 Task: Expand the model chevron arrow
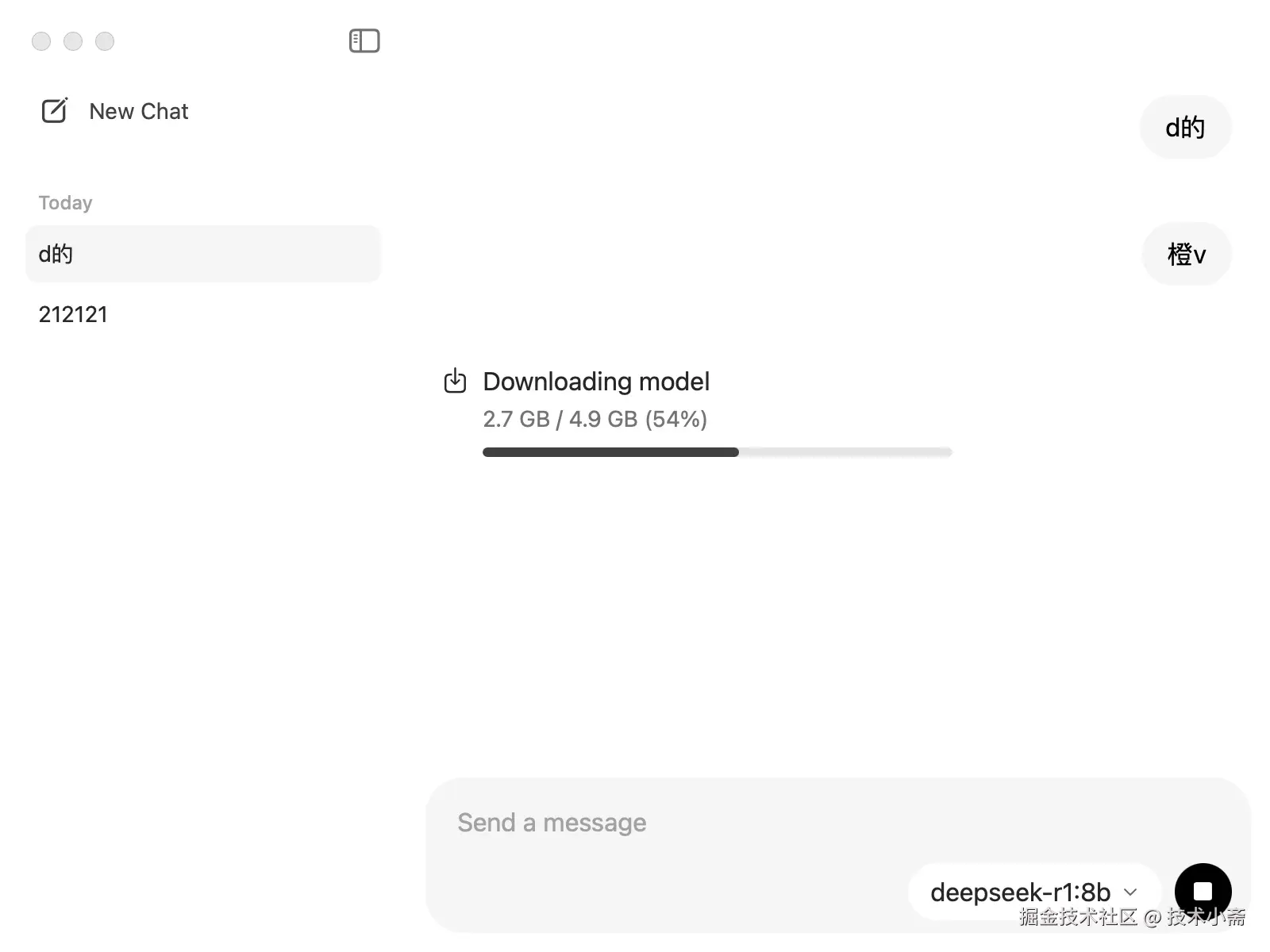click(1131, 892)
